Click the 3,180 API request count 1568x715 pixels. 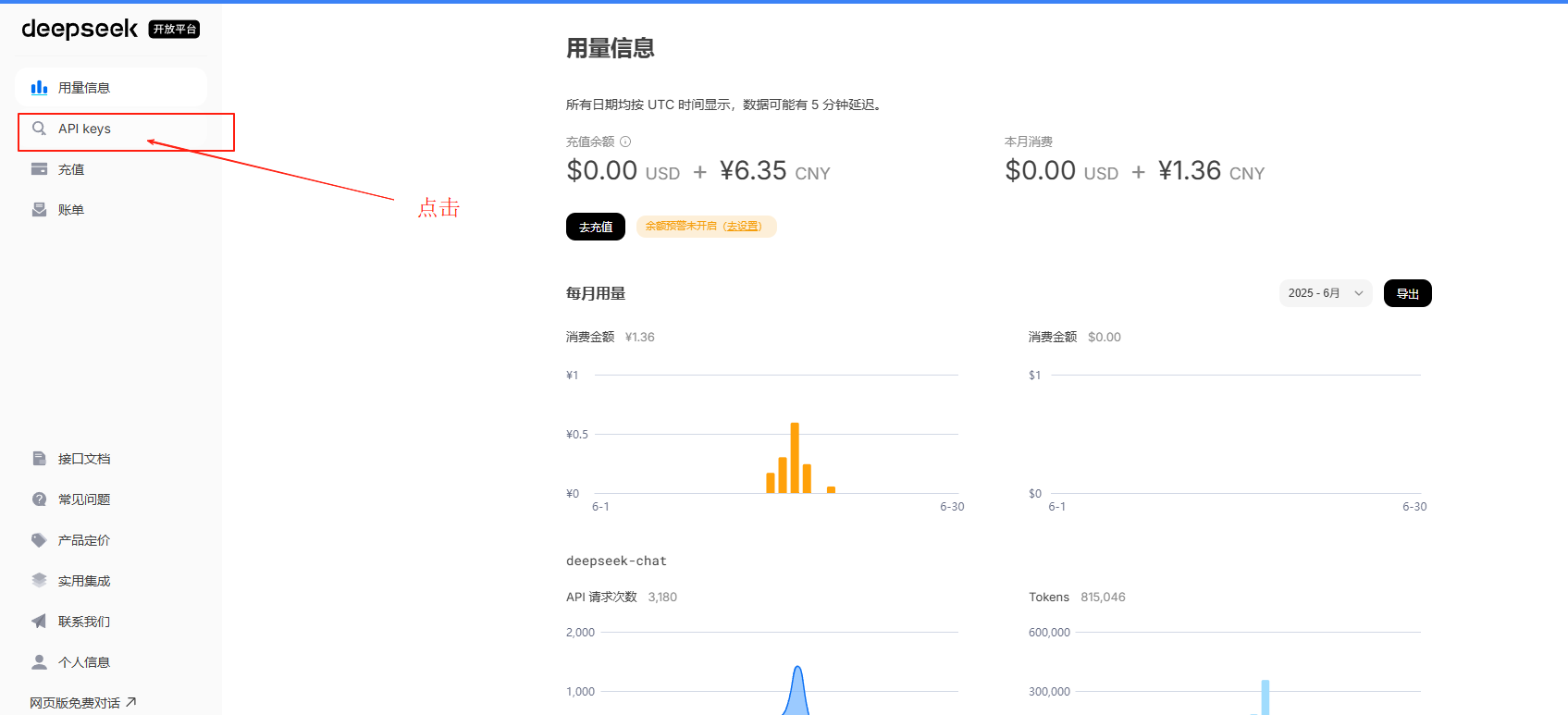pyautogui.click(x=662, y=597)
